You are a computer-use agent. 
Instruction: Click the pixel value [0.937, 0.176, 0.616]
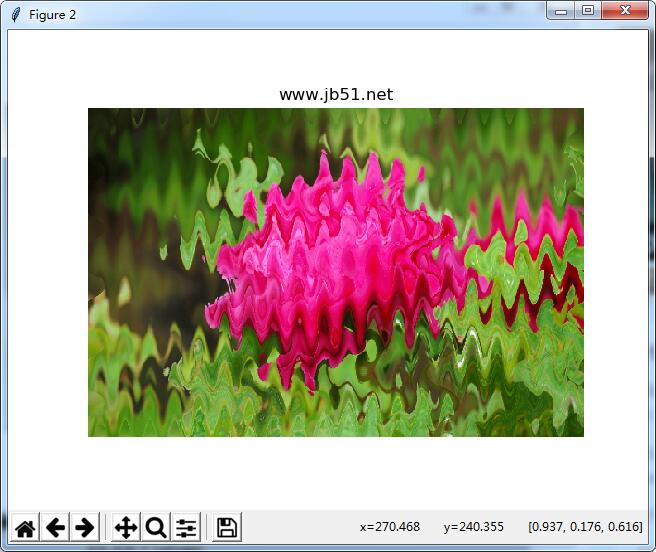(585, 526)
